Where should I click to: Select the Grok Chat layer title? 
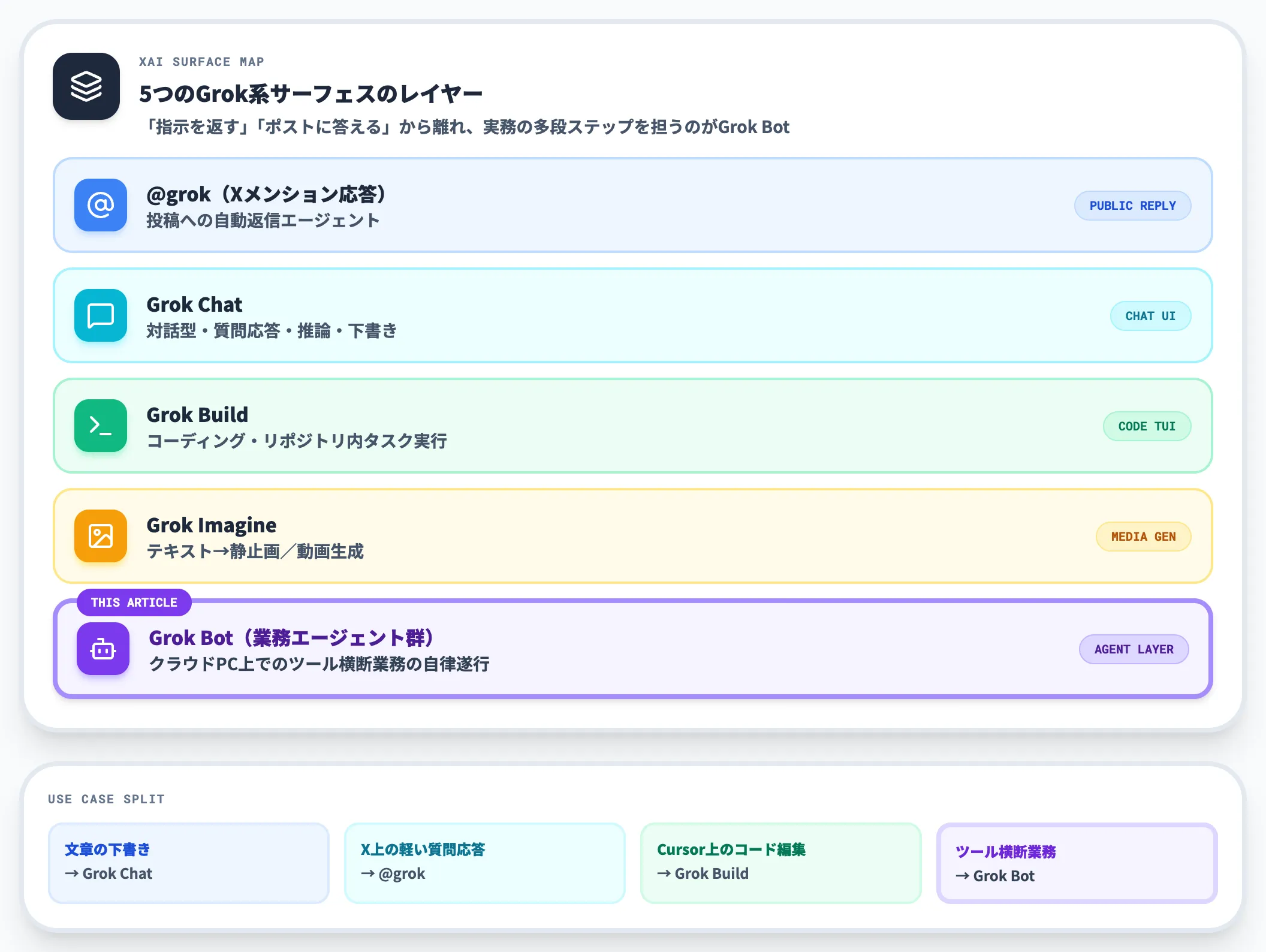coord(194,305)
